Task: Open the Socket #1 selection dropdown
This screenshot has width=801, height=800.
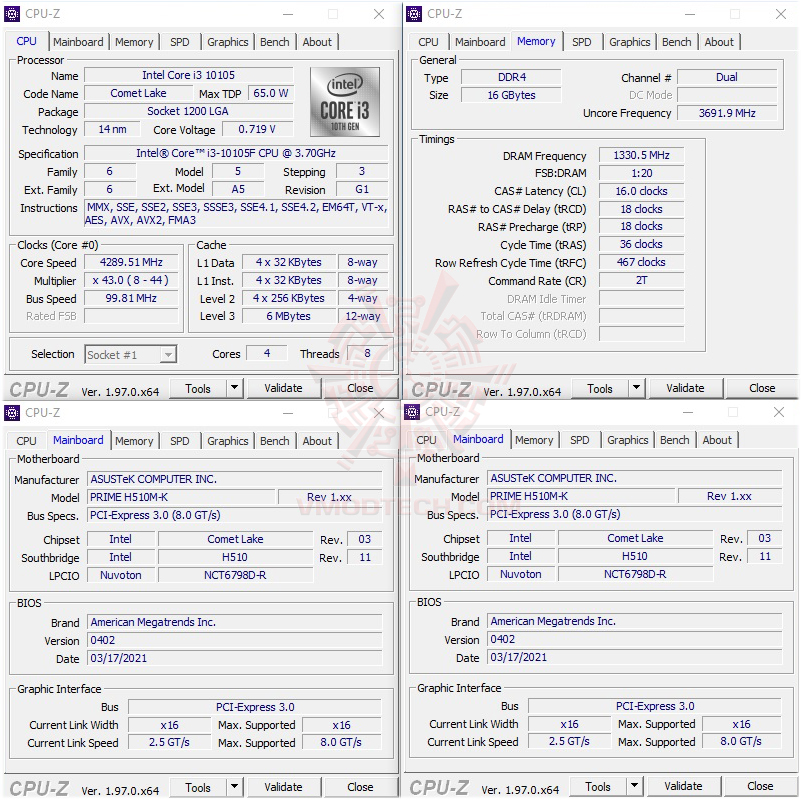Action: click(x=130, y=355)
